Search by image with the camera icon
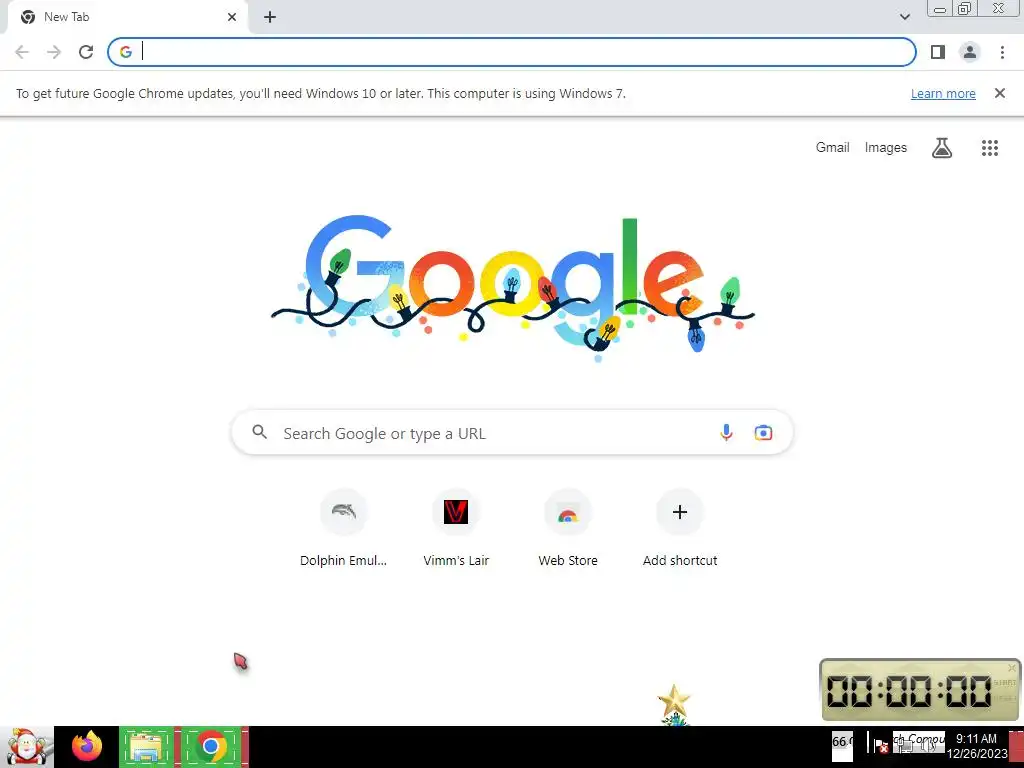The height and width of the screenshot is (768, 1024). (763, 432)
